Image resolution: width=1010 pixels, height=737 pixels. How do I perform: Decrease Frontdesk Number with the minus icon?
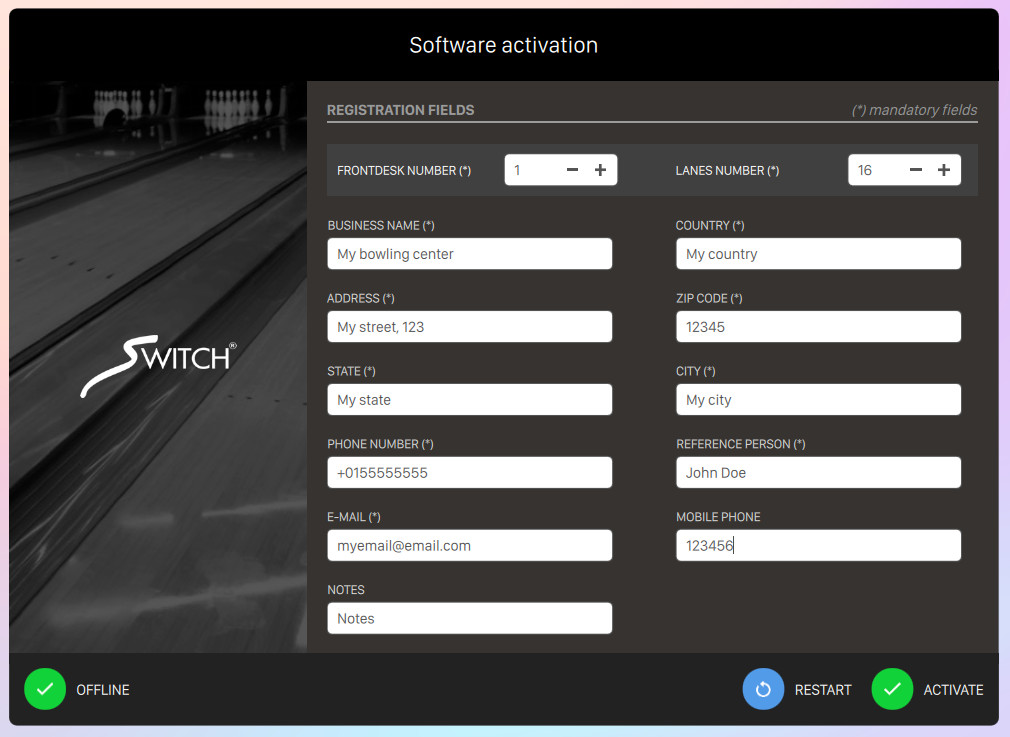tap(572, 170)
